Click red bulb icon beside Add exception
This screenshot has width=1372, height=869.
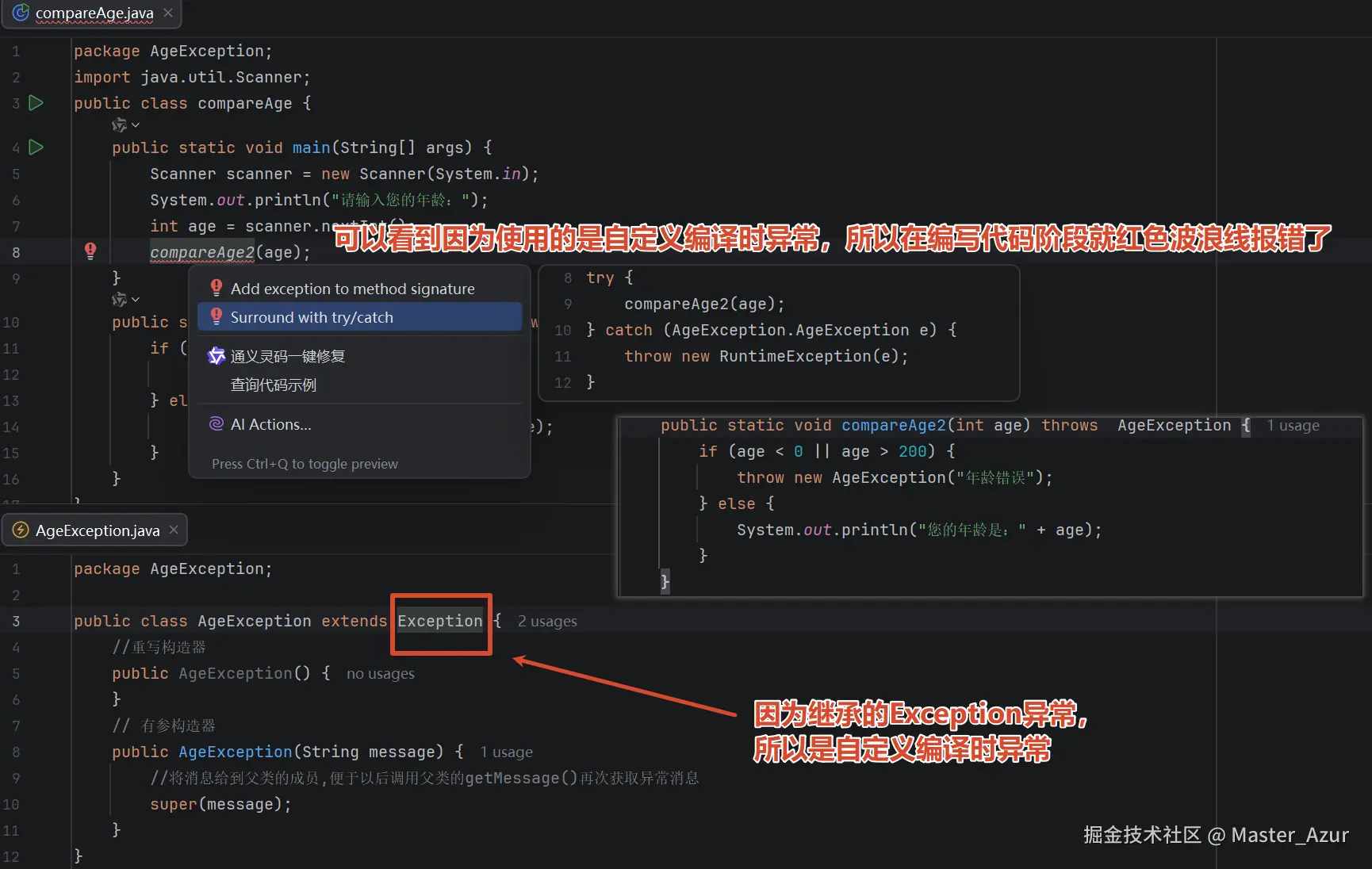click(216, 288)
